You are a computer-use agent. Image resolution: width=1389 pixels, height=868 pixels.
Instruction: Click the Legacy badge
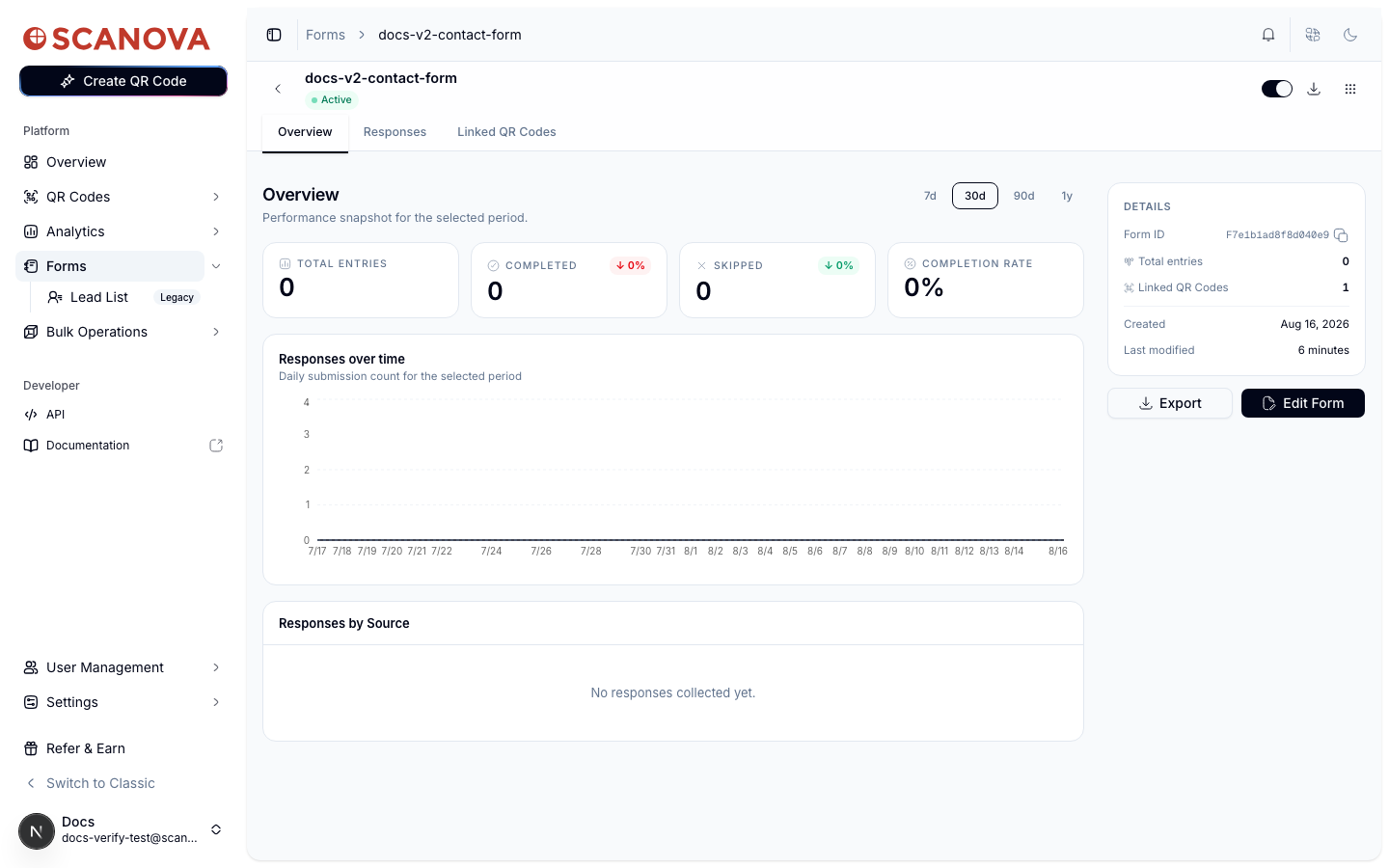click(x=177, y=297)
